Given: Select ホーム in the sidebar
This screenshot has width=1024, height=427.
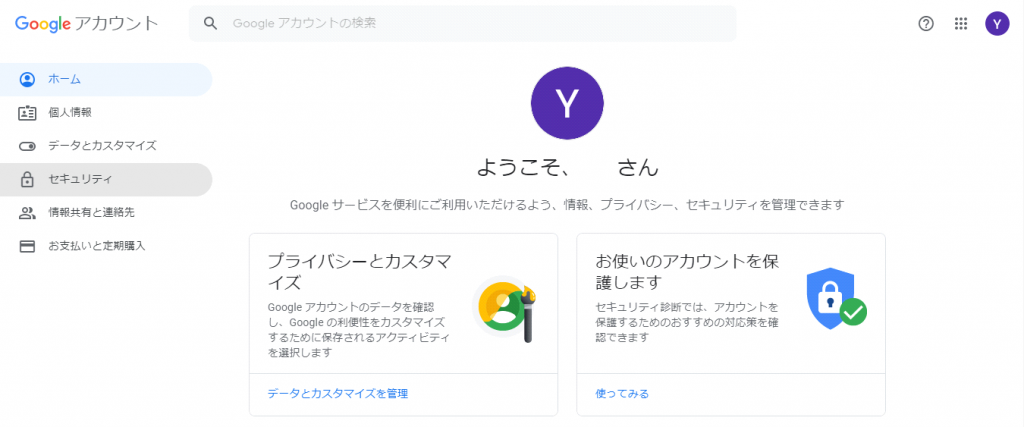Looking at the screenshot, I should point(106,80).
